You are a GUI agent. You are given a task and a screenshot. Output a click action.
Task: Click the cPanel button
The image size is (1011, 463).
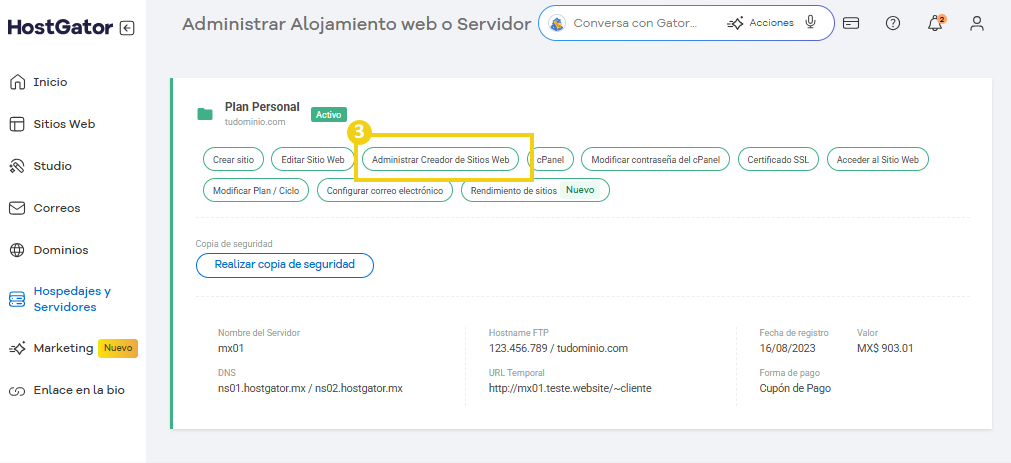549,159
